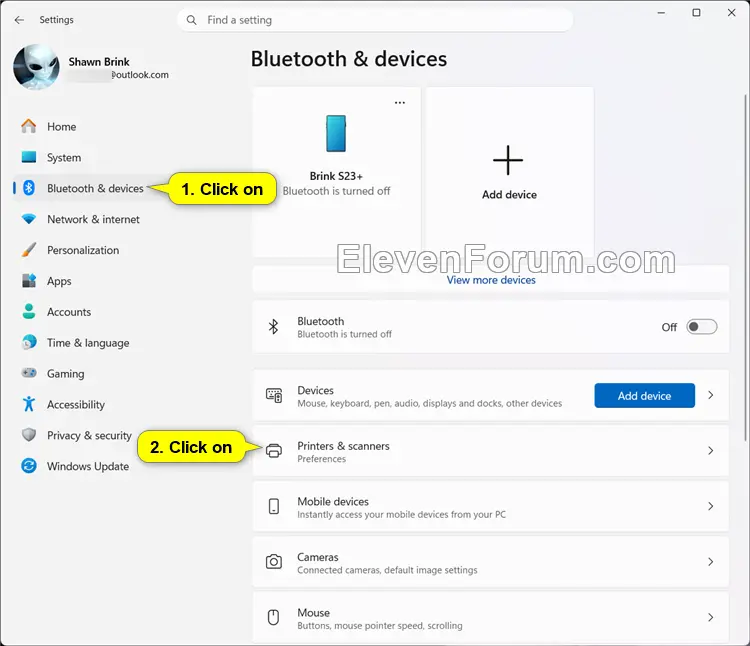The width and height of the screenshot is (750, 646).
Task: Open Home in sidebar
Action: coord(61,127)
